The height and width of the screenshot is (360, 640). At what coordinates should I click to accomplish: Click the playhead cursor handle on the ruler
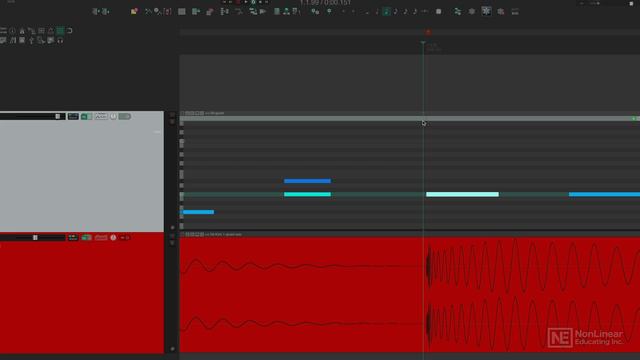(x=423, y=42)
